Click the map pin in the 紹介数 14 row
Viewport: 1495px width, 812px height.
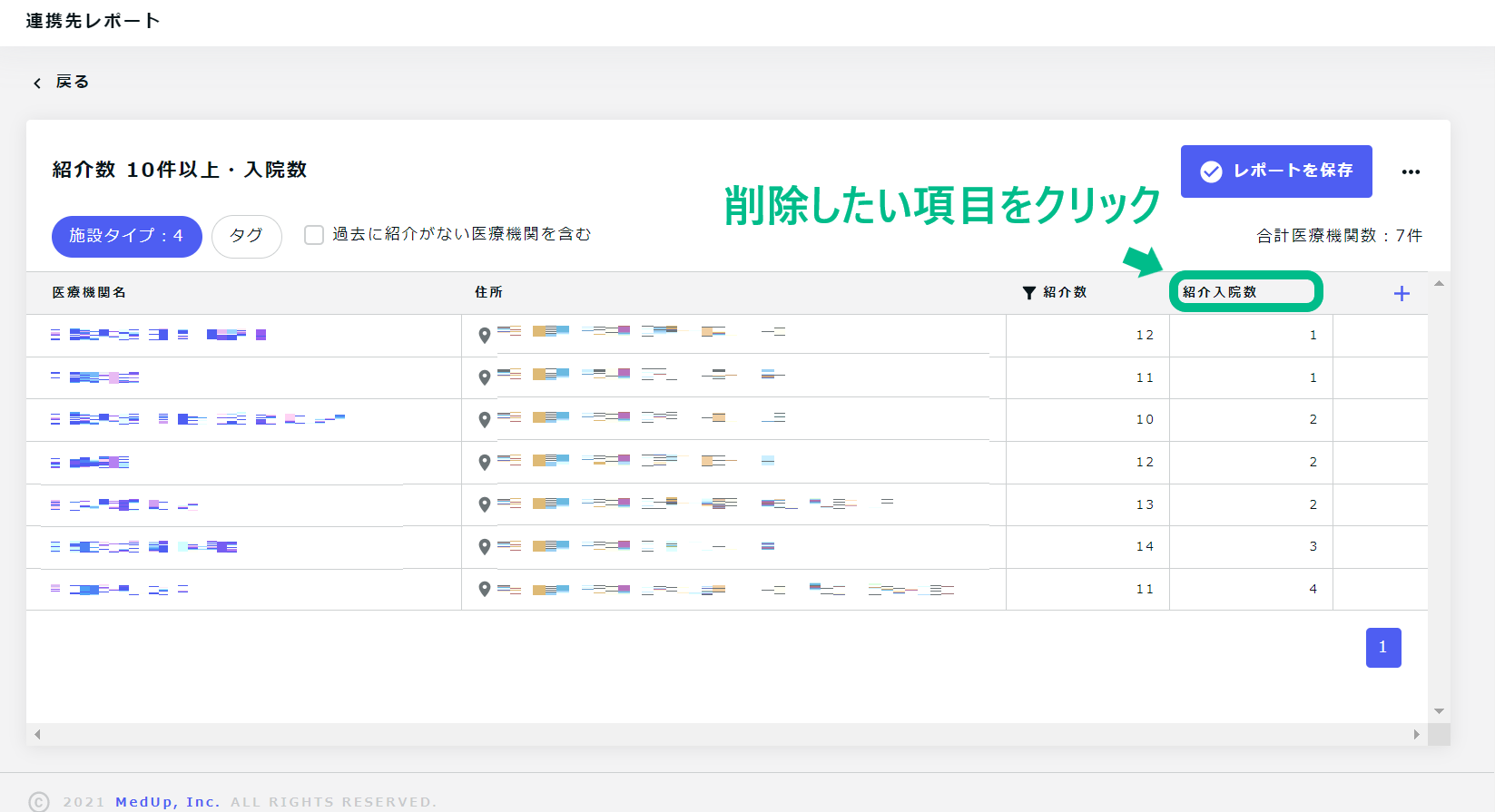(x=485, y=547)
